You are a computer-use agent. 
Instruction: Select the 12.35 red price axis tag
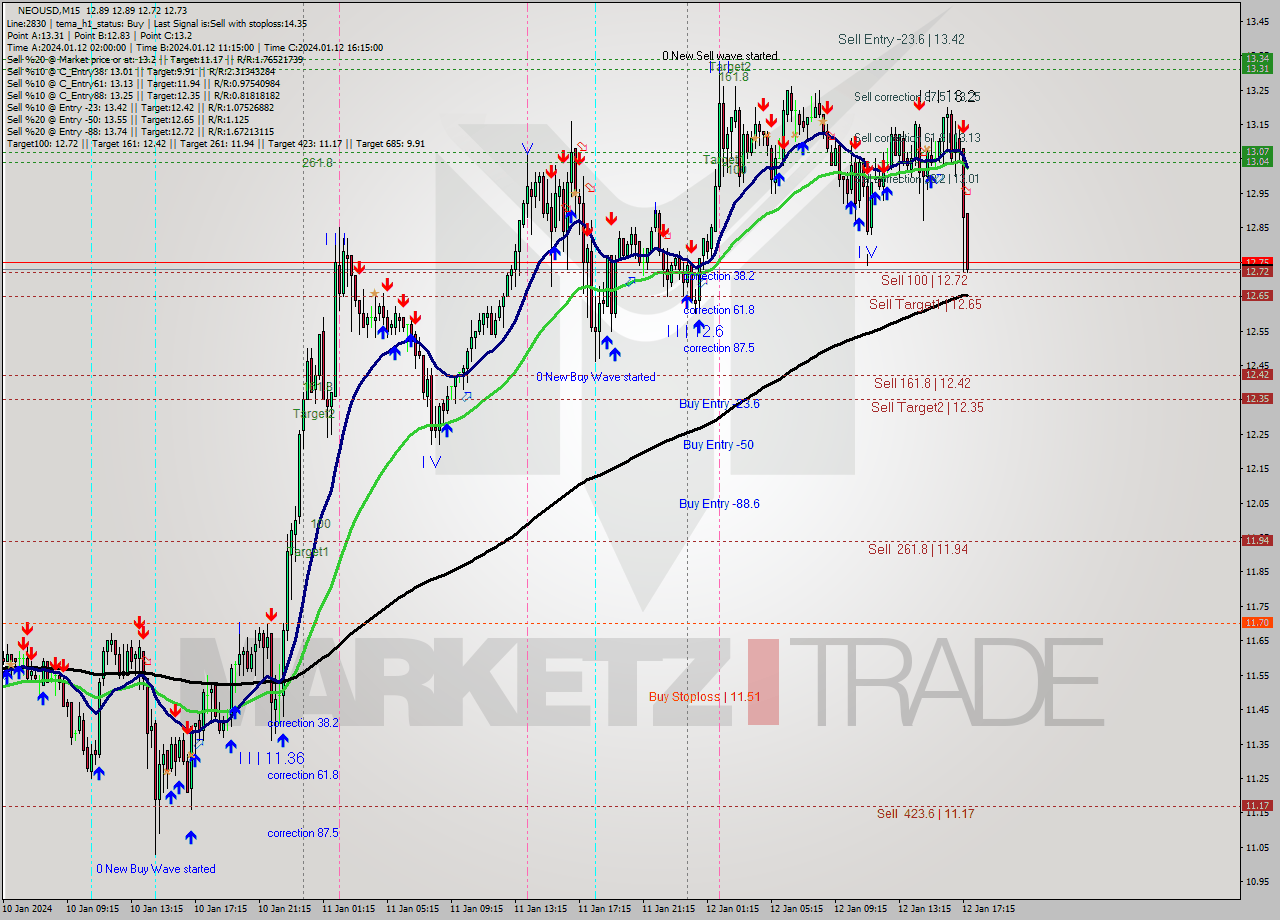click(x=1257, y=398)
